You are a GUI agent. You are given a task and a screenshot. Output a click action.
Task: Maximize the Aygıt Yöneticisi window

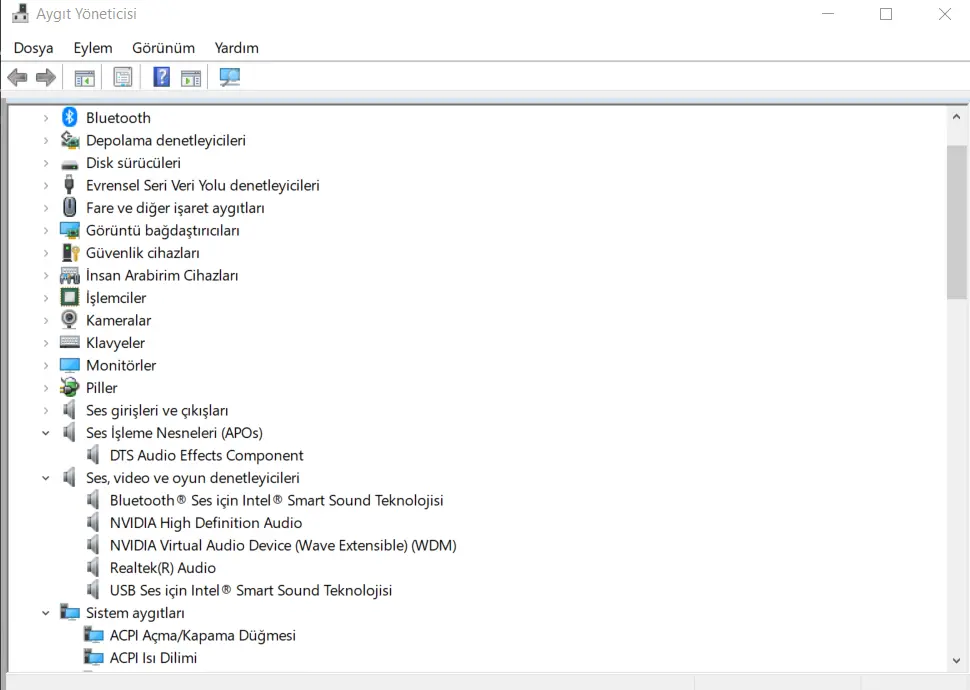coord(886,14)
